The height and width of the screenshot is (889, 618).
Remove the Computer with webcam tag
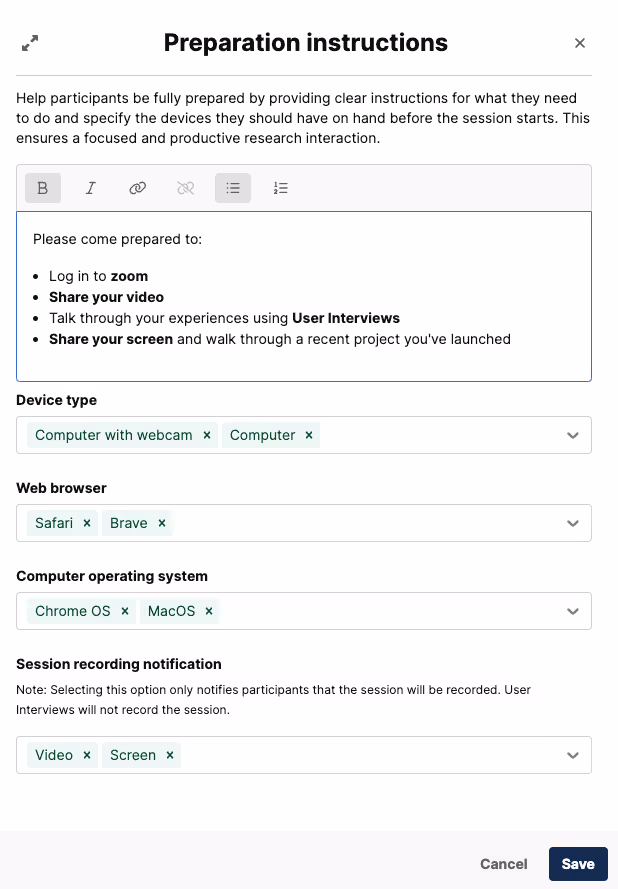click(207, 435)
